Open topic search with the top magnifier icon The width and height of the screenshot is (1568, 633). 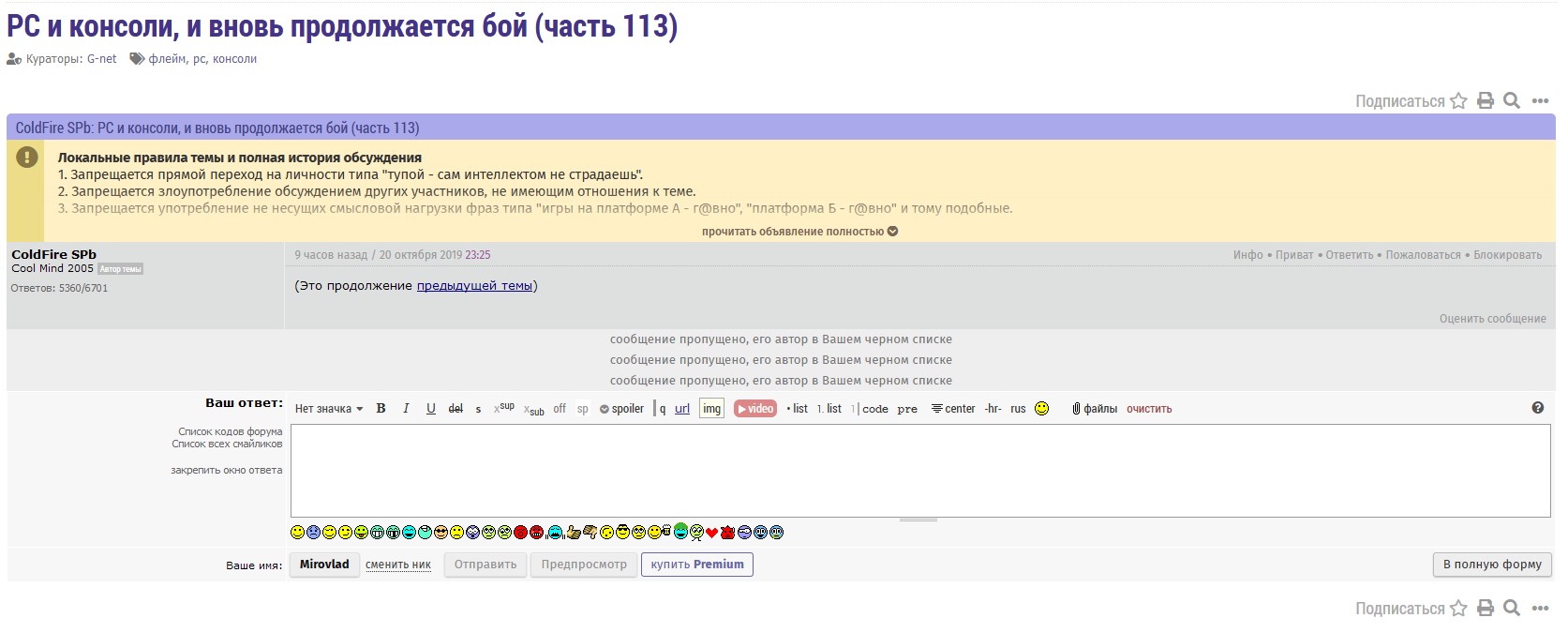click(1512, 101)
